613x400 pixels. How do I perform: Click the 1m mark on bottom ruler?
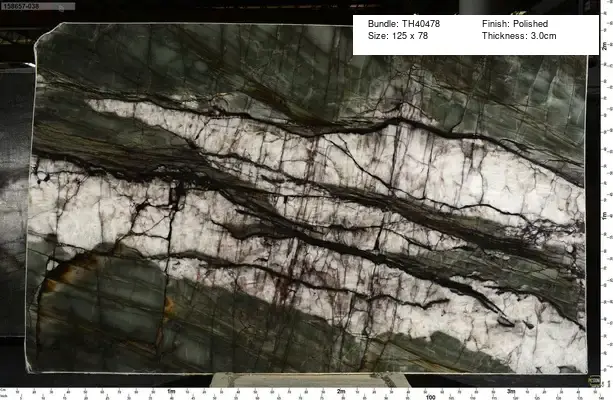[x=172, y=391]
